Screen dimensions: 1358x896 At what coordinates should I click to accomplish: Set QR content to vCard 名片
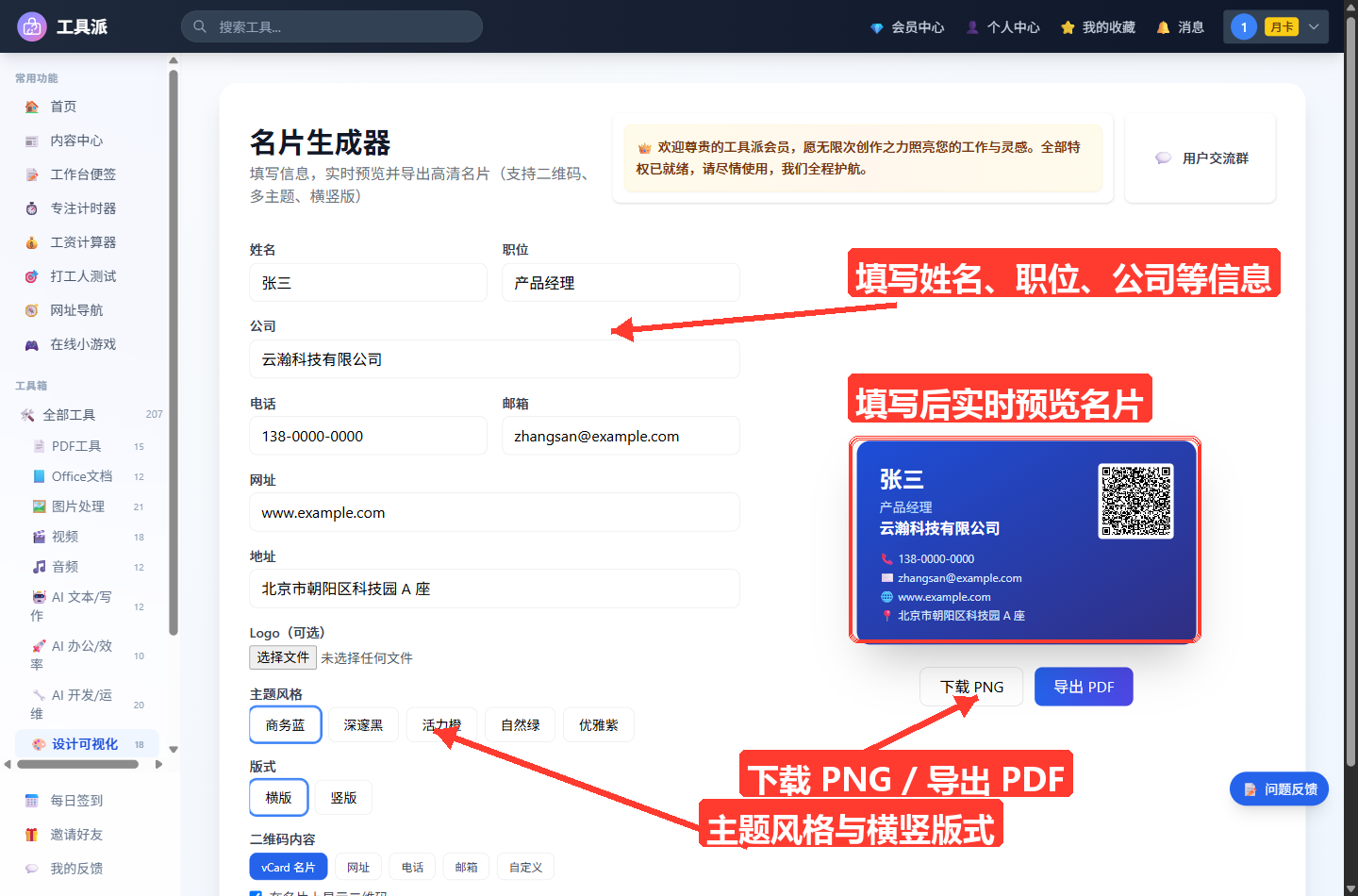(x=289, y=867)
